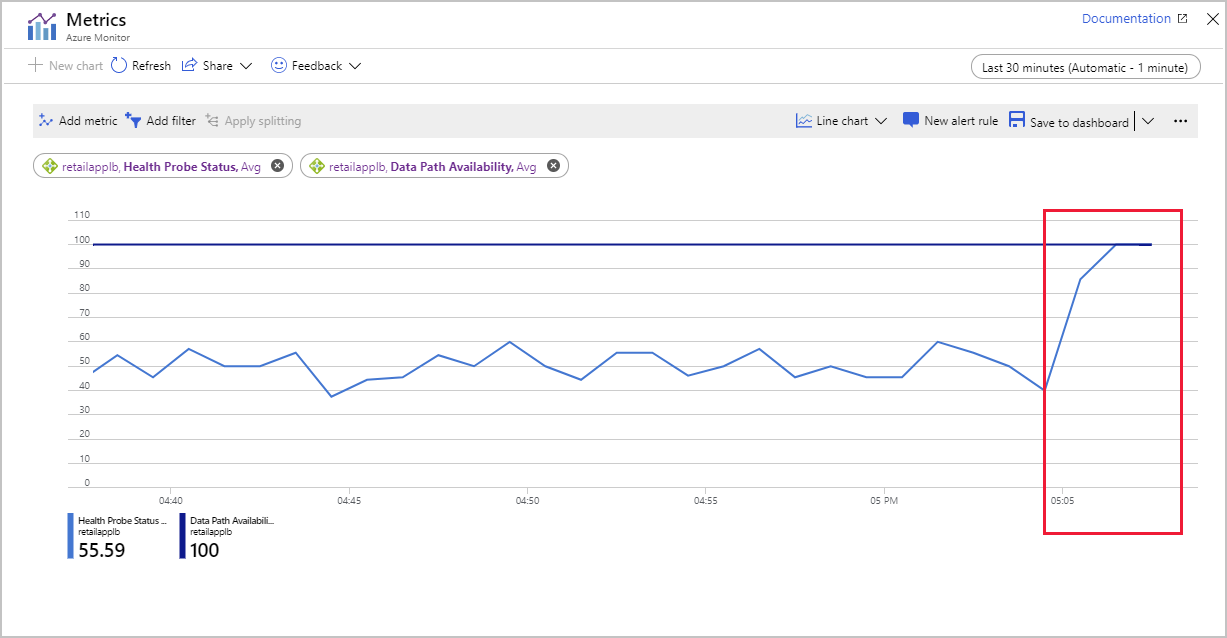Click the Feedback smiley icon
The image size is (1227, 638).
click(x=279, y=66)
